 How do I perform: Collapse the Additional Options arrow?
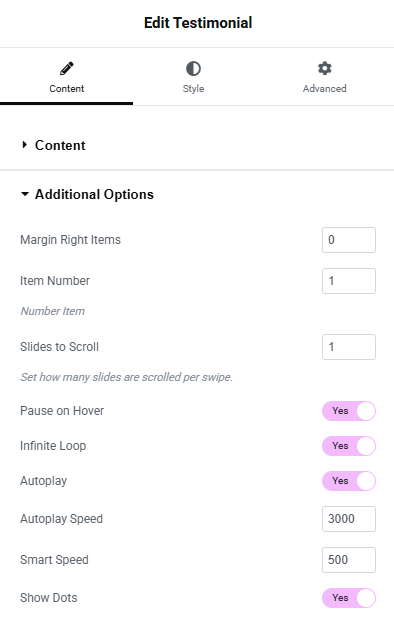[25, 194]
